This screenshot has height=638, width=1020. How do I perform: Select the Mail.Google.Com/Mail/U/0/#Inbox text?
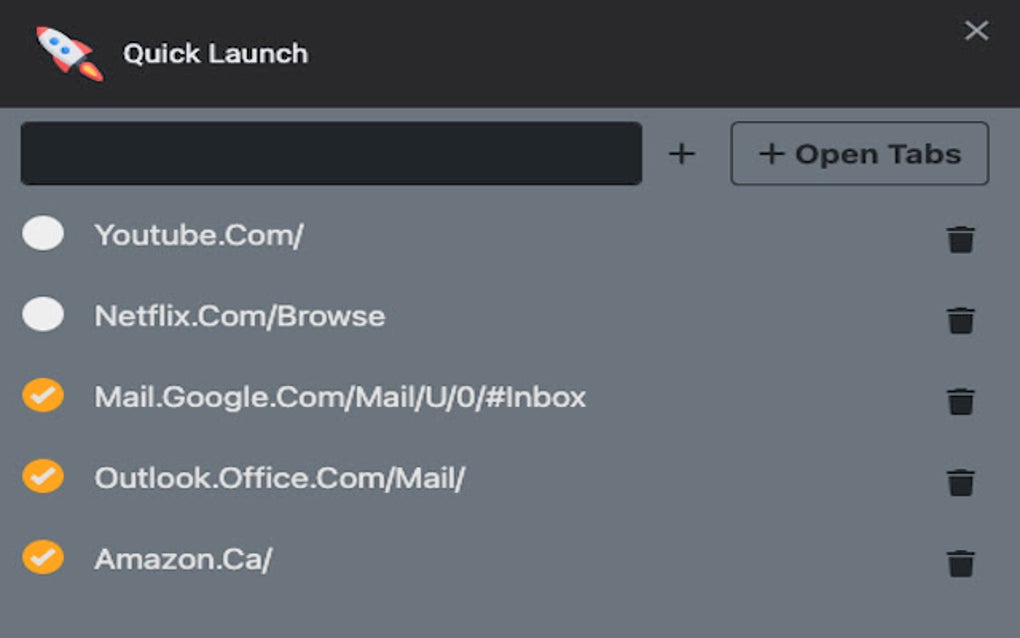[x=340, y=397]
